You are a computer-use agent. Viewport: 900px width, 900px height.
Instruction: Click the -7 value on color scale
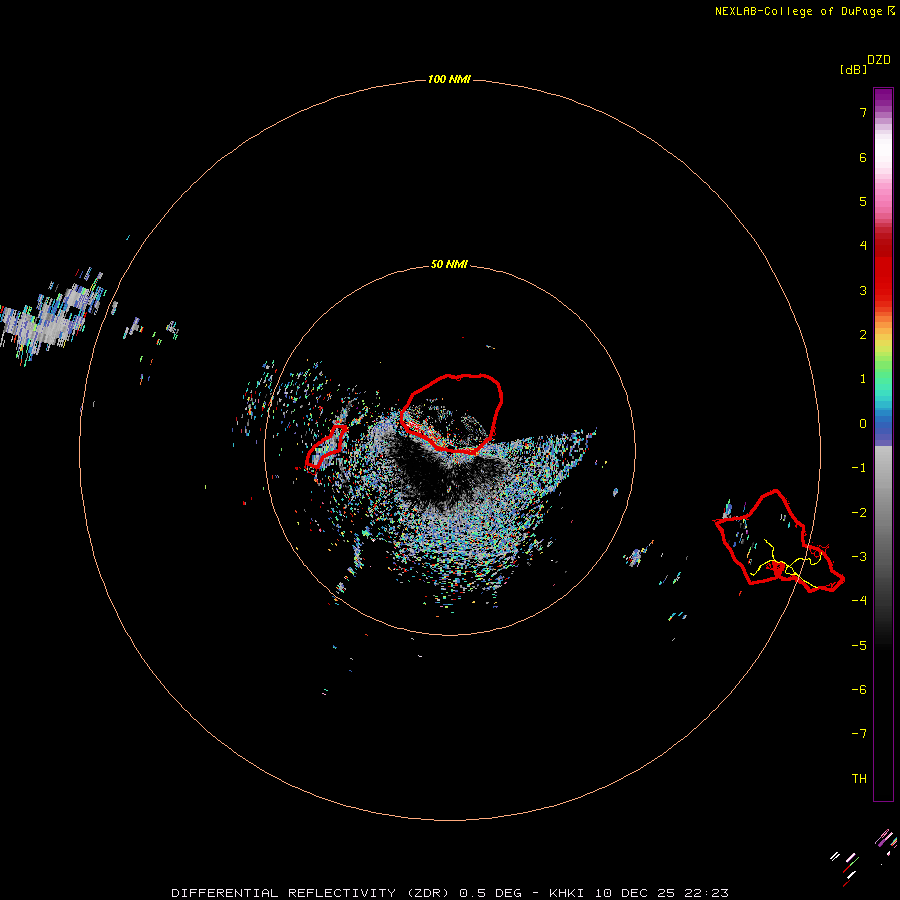859,734
